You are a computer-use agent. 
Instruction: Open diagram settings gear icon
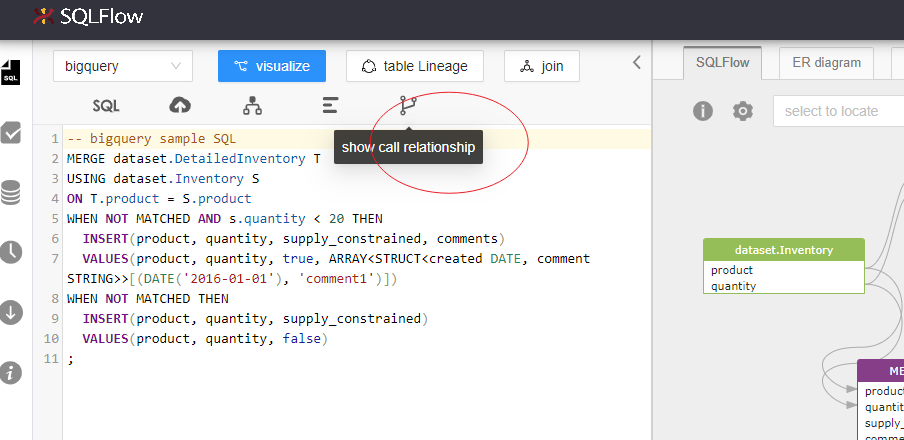(x=743, y=111)
